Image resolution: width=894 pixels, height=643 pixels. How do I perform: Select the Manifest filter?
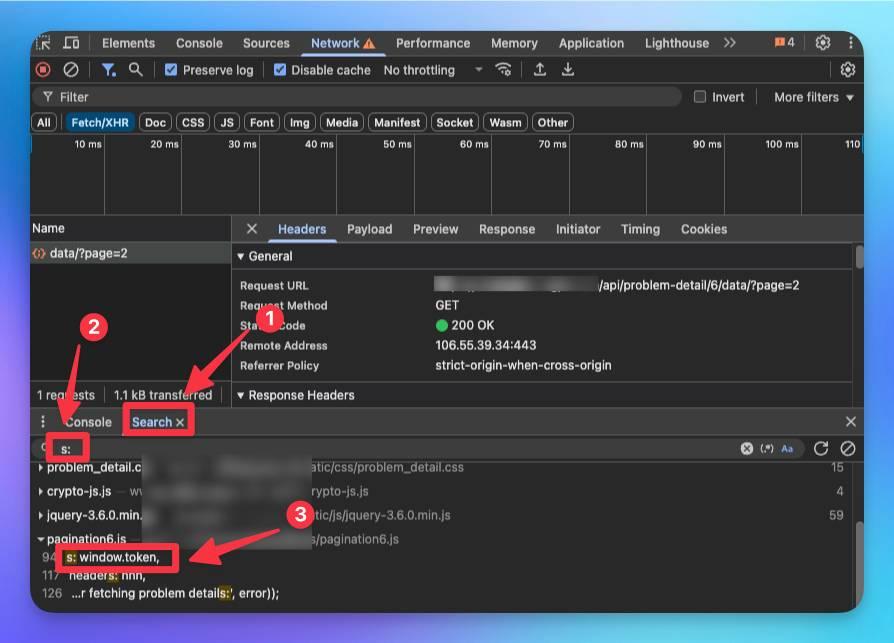tap(397, 123)
